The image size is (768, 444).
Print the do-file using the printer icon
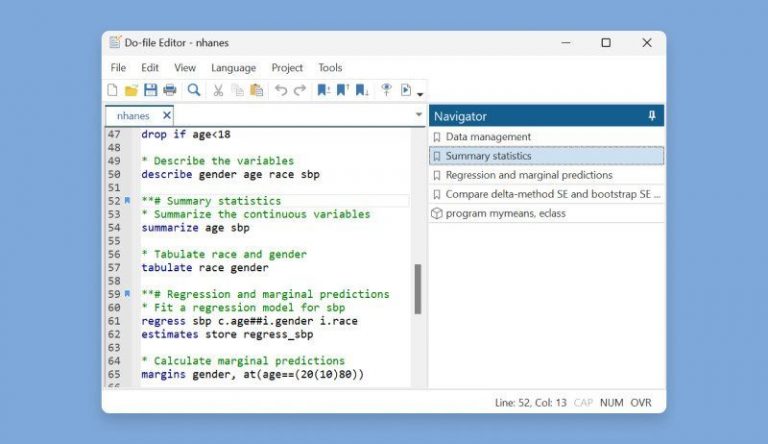click(x=169, y=90)
